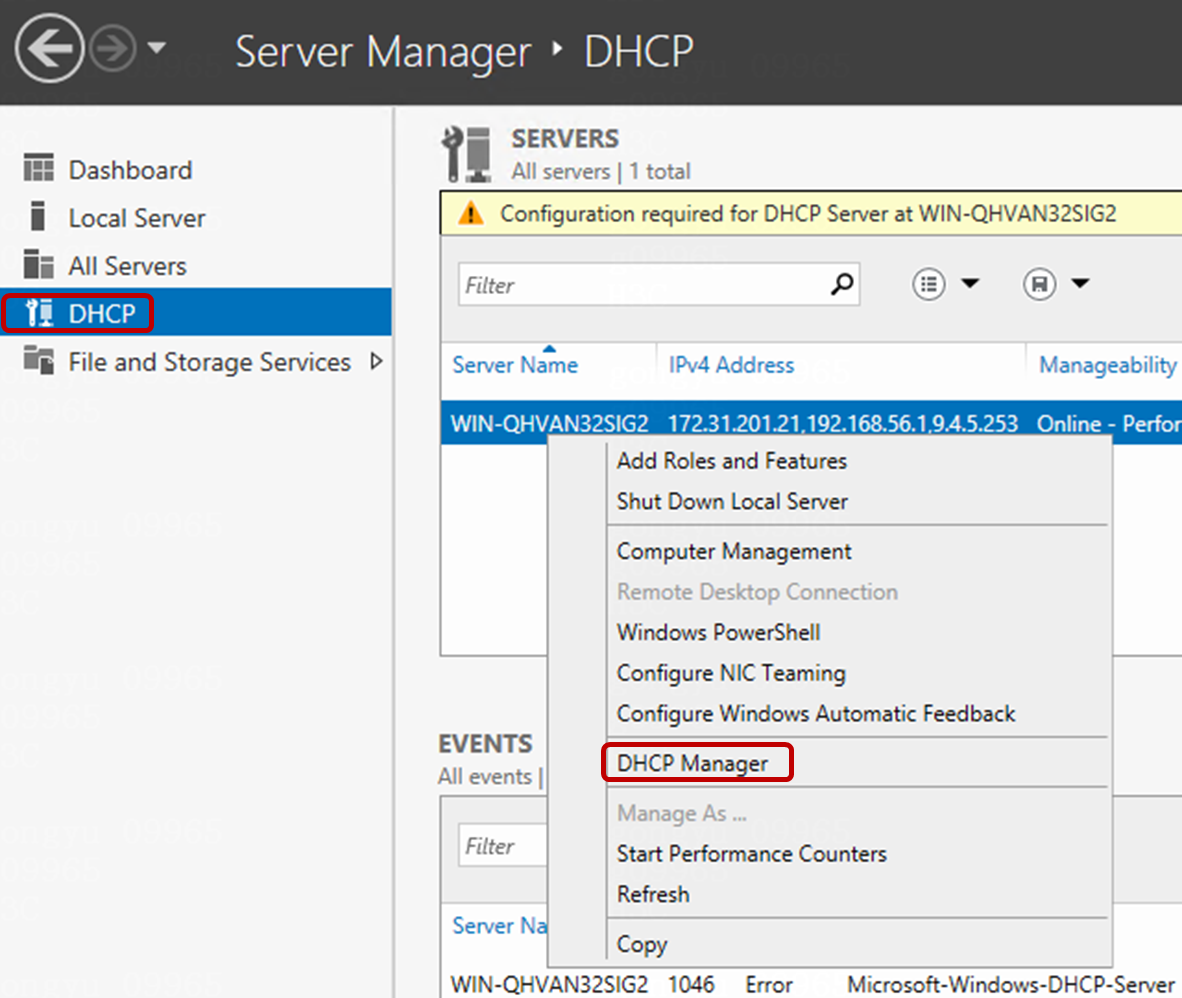The image size is (1182, 998).
Task: Select Remote Desktop Connection menu entry
Action: tap(757, 592)
